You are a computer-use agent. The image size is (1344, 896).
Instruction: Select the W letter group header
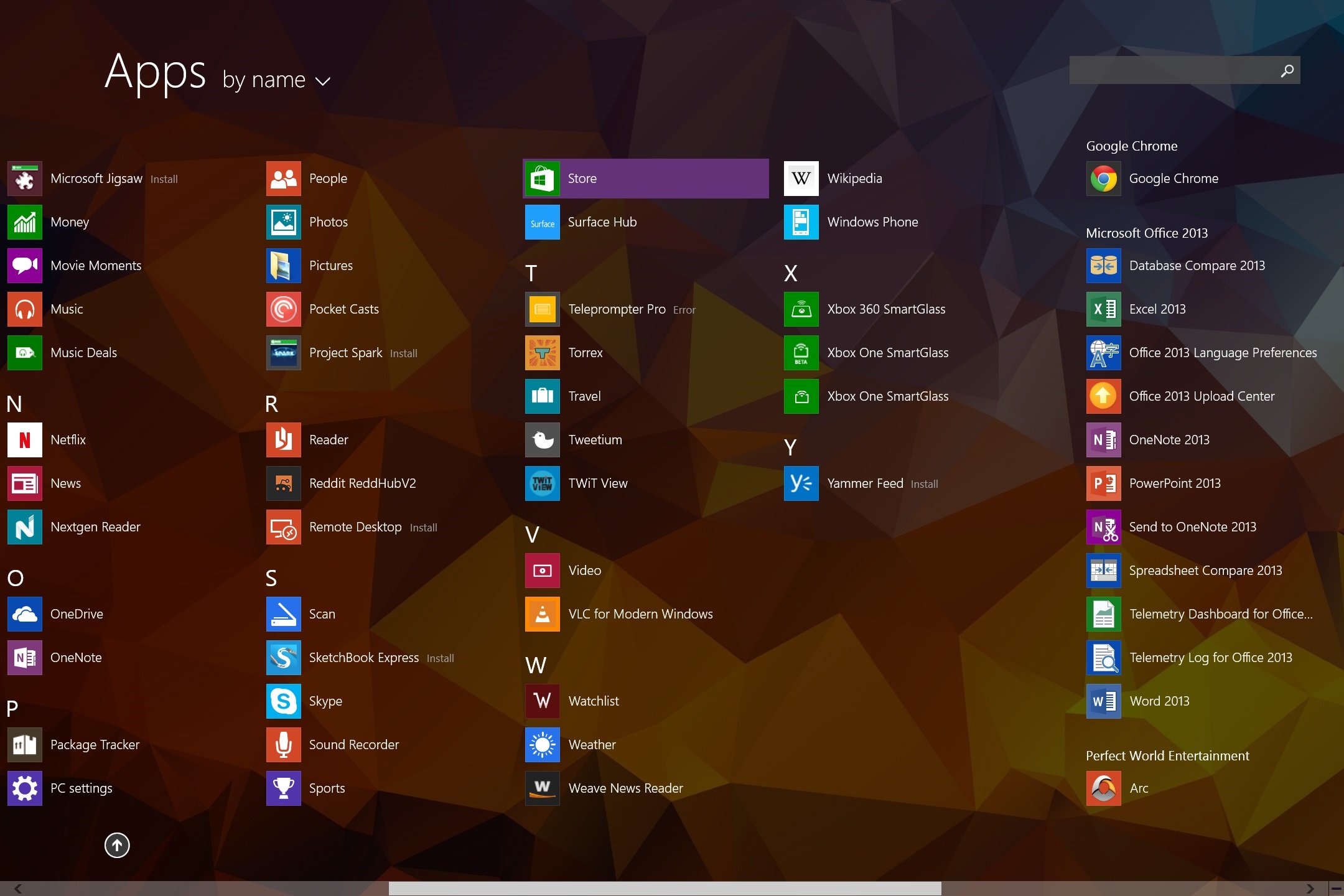[x=536, y=665]
